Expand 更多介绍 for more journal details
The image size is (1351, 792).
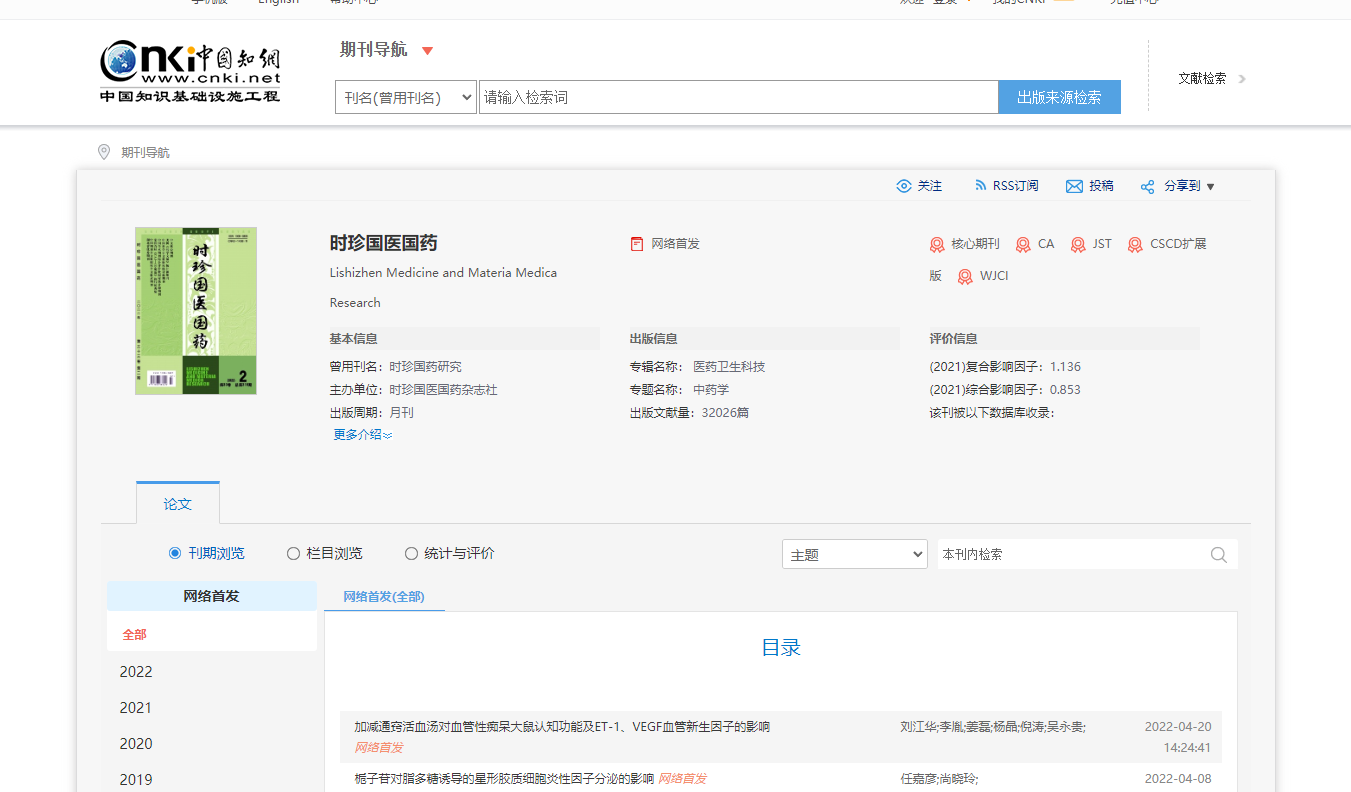pyautogui.click(x=363, y=435)
